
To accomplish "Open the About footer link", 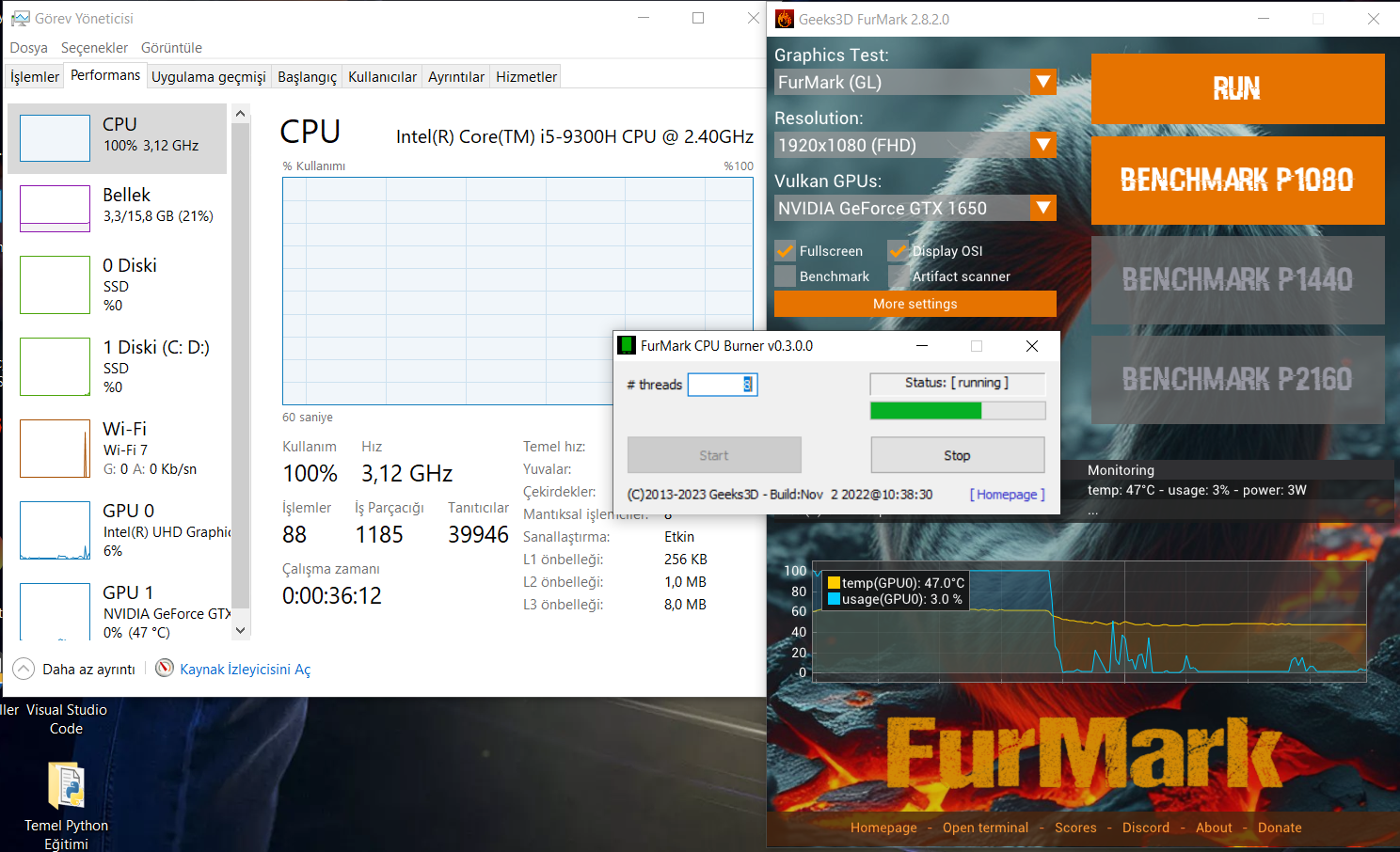I will 1214,828.
